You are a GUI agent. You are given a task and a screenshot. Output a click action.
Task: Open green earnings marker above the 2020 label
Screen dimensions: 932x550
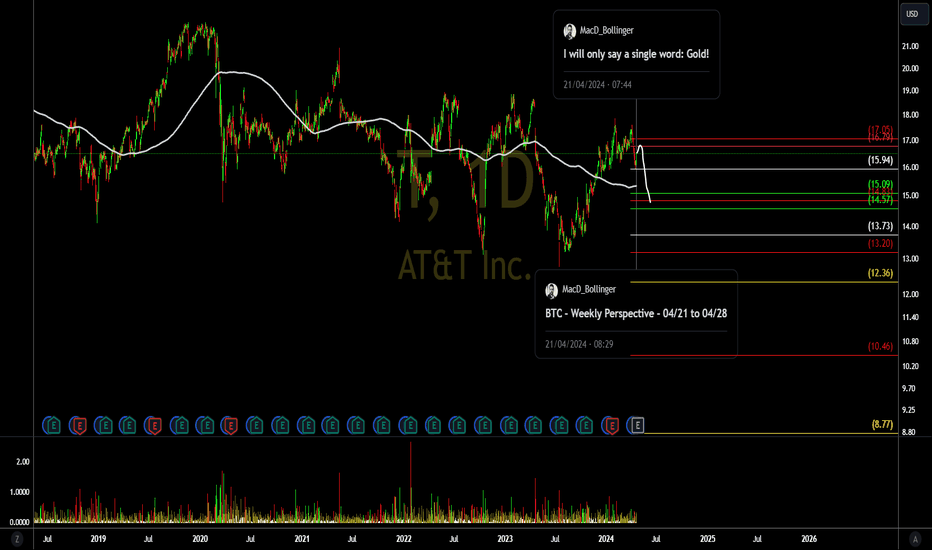(x=206, y=425)
